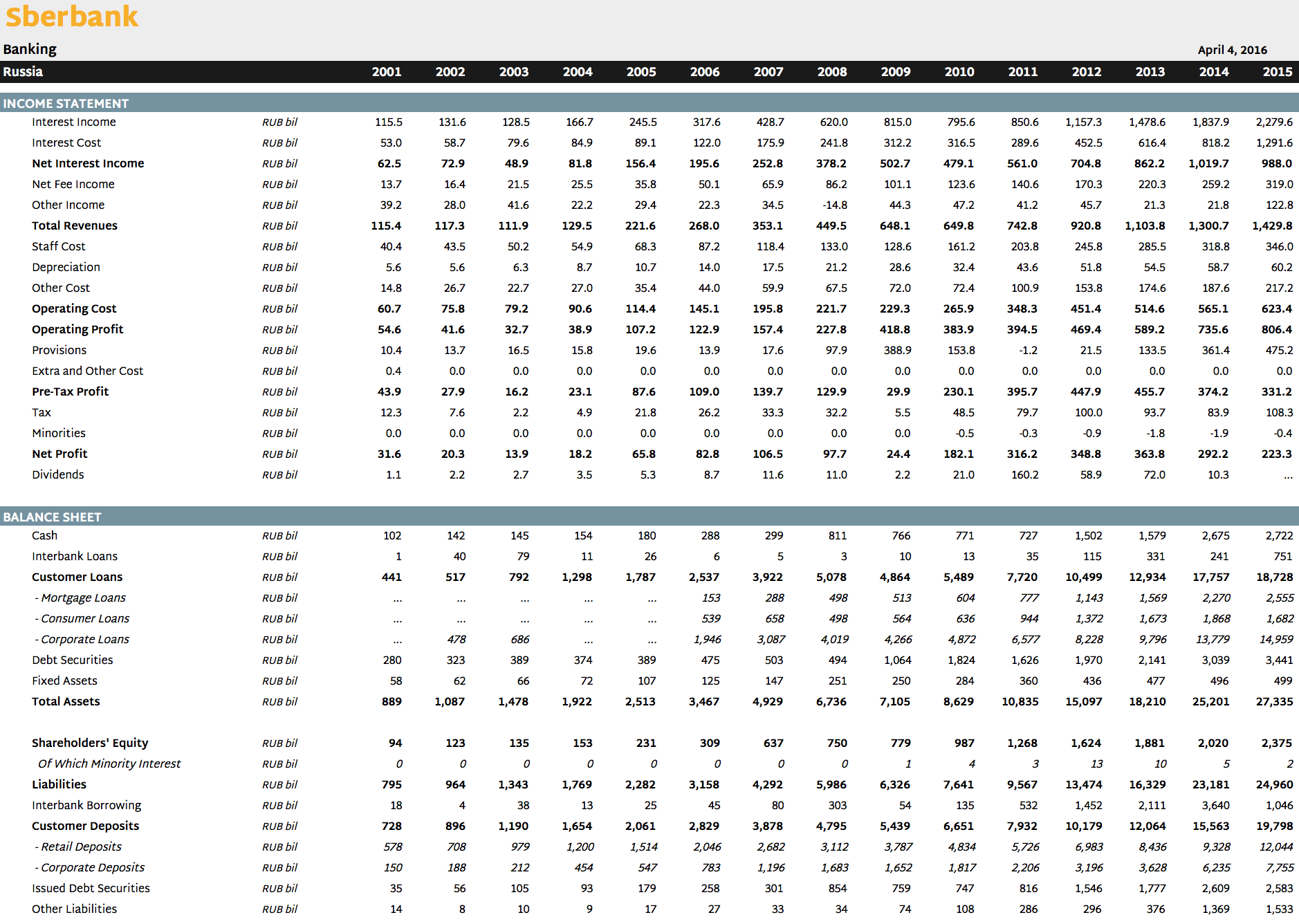Click Net Profit 2015 value 223.3
1299x924 pixels.
pos(1277,454)
